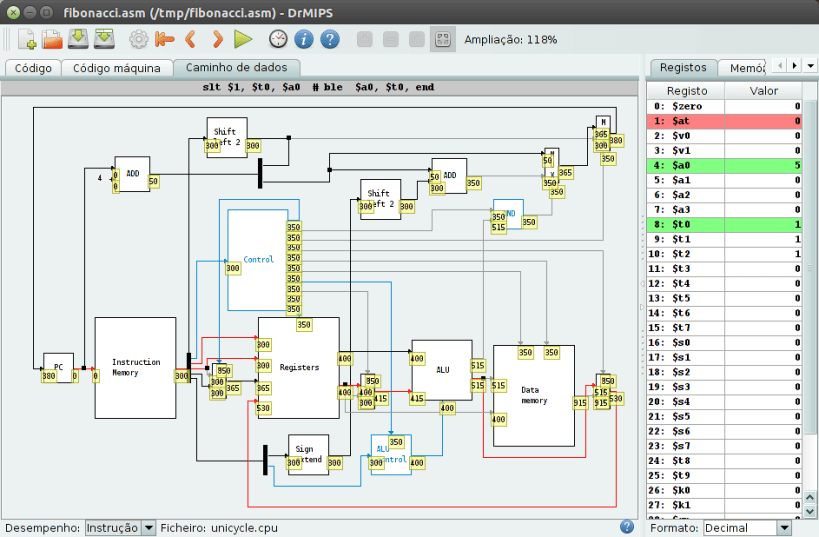The width and height of the screenshot is (819, 537).
Task: Click the save file icon
Action: [78, 40]
